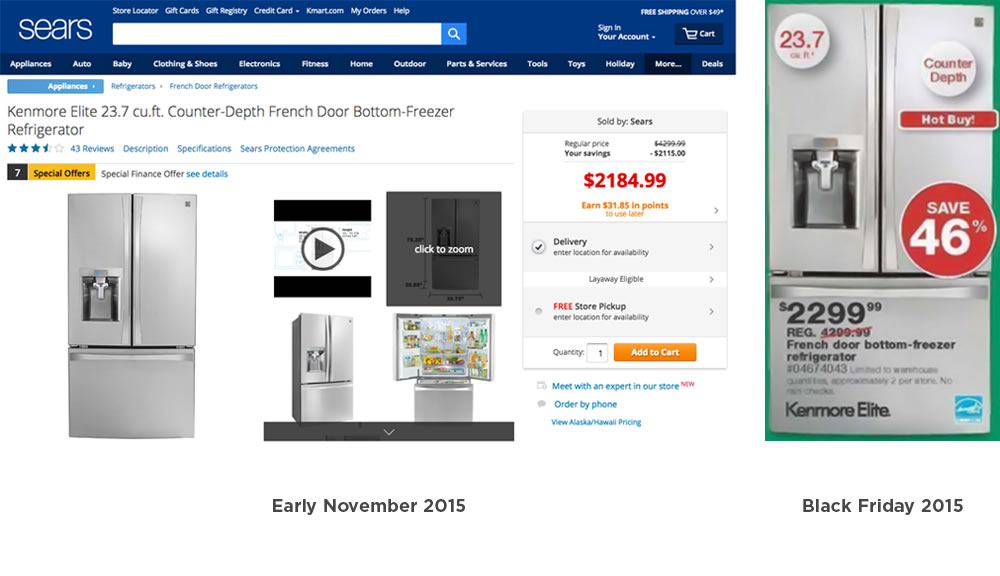This screenshot has width=1000, height=576.
Task: Click the Meet with an expert calendar icon
Action: pos(541,385)
